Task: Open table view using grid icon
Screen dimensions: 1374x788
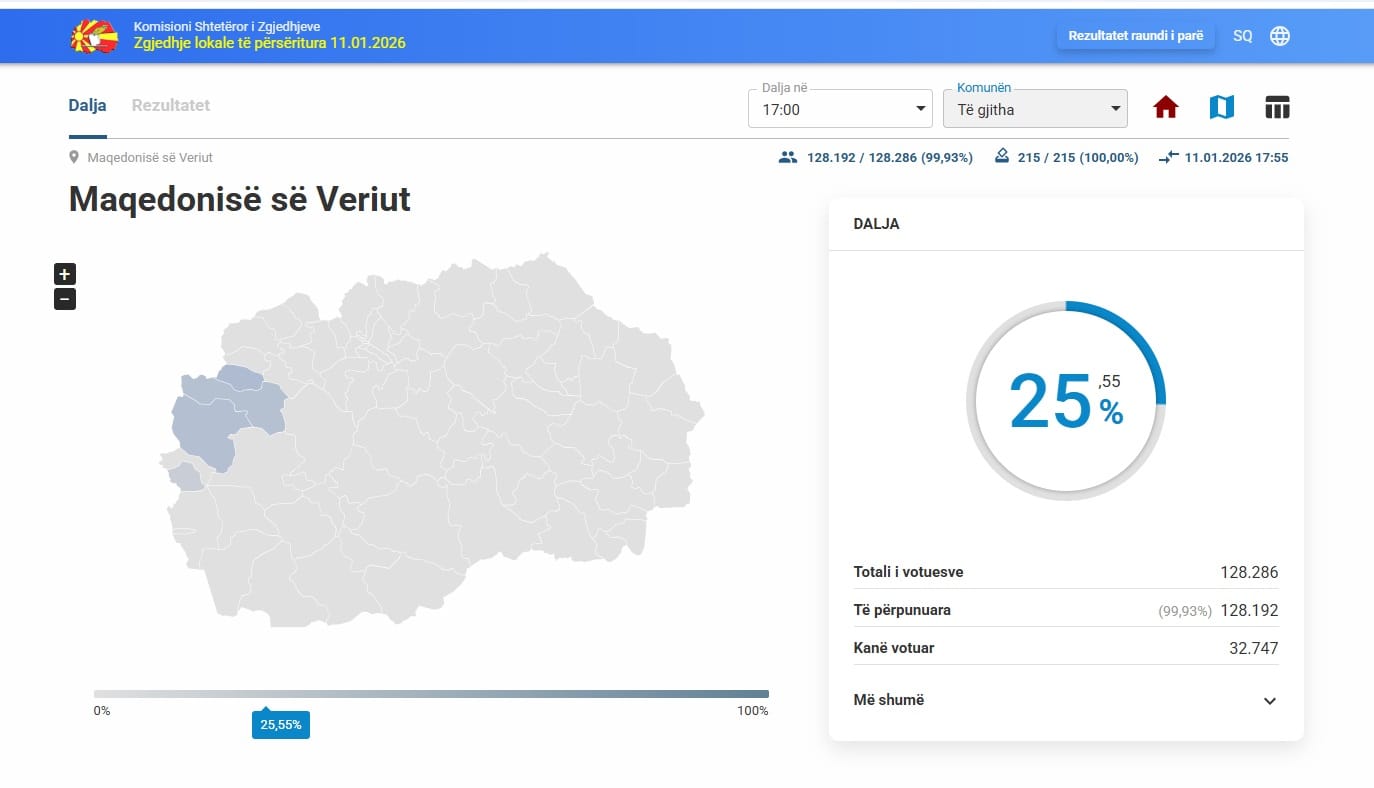Action: point(1277,105)
